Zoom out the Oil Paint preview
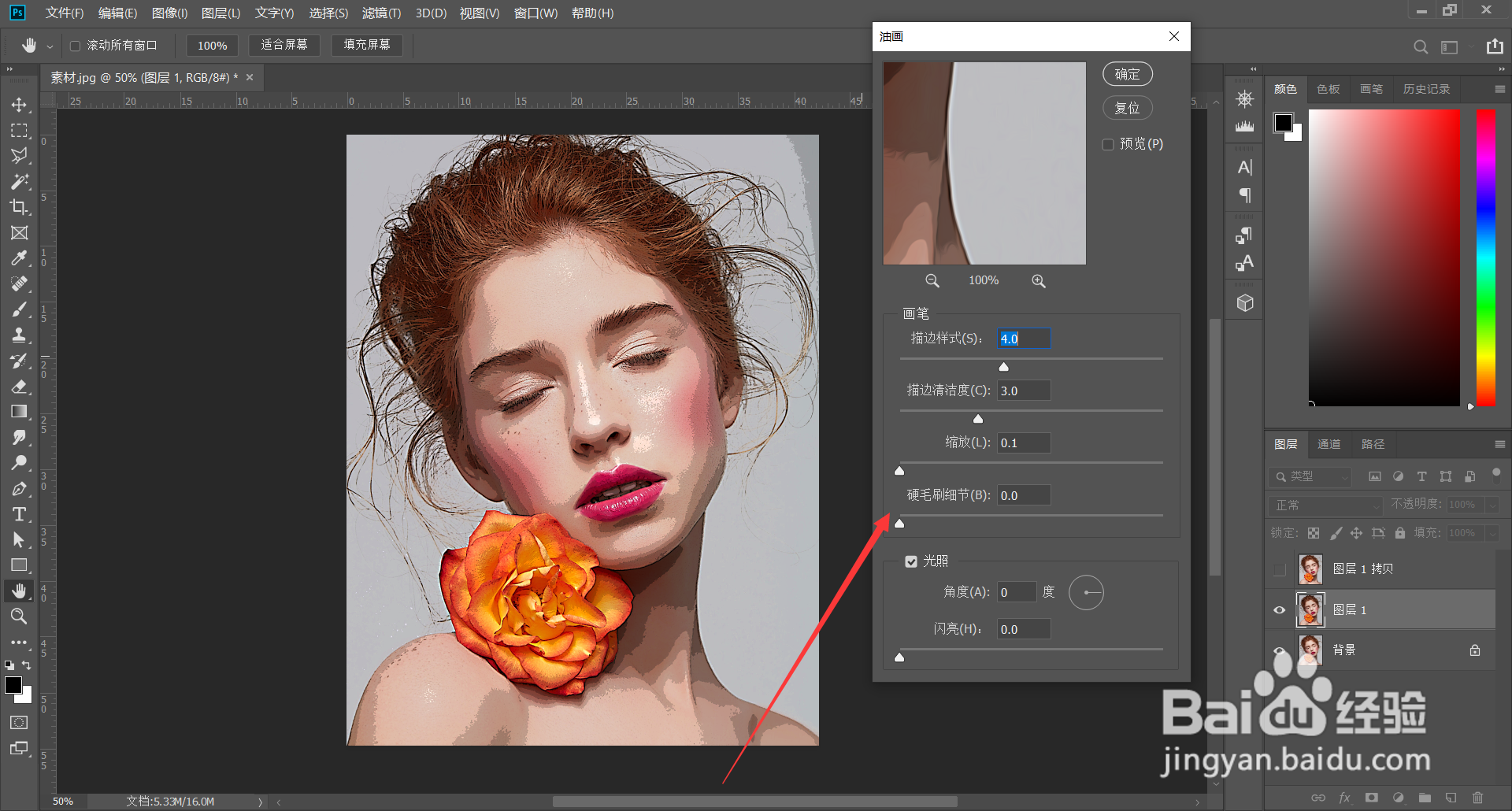 pyautogui.click(x=932, y=281)
